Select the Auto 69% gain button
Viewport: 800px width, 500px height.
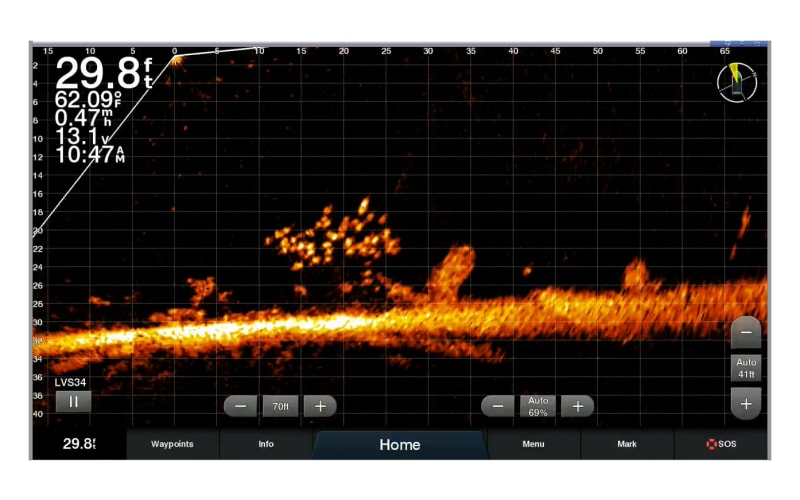click(538, 406)
